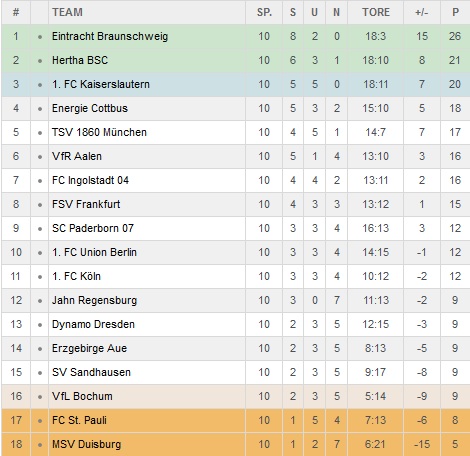Click the trend dot beside Hertha BSC
The width and height of the screenshot is (470, 456).
click(x=40, y=61)
